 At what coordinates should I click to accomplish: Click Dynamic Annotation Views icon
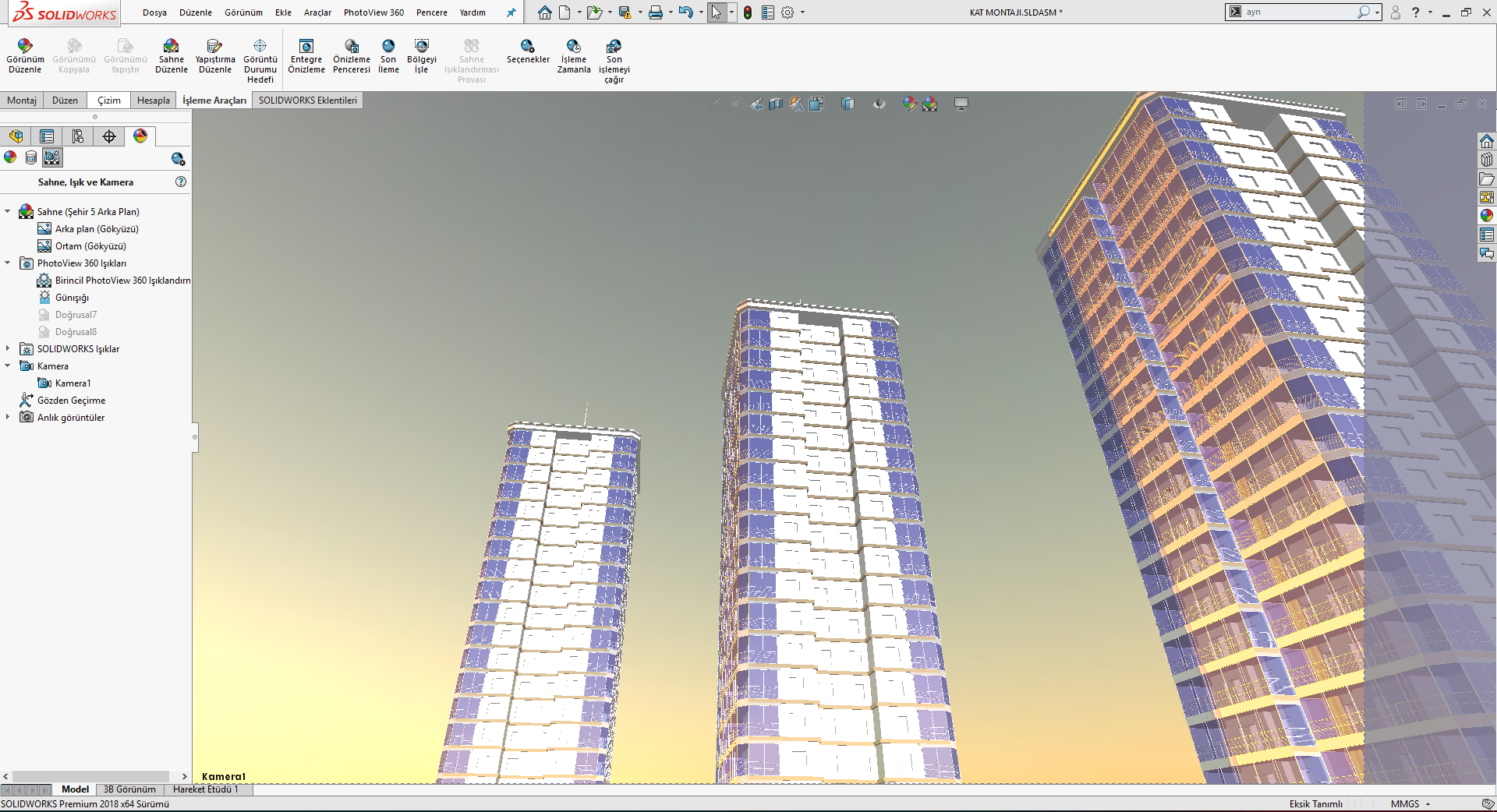pos(796,104)
